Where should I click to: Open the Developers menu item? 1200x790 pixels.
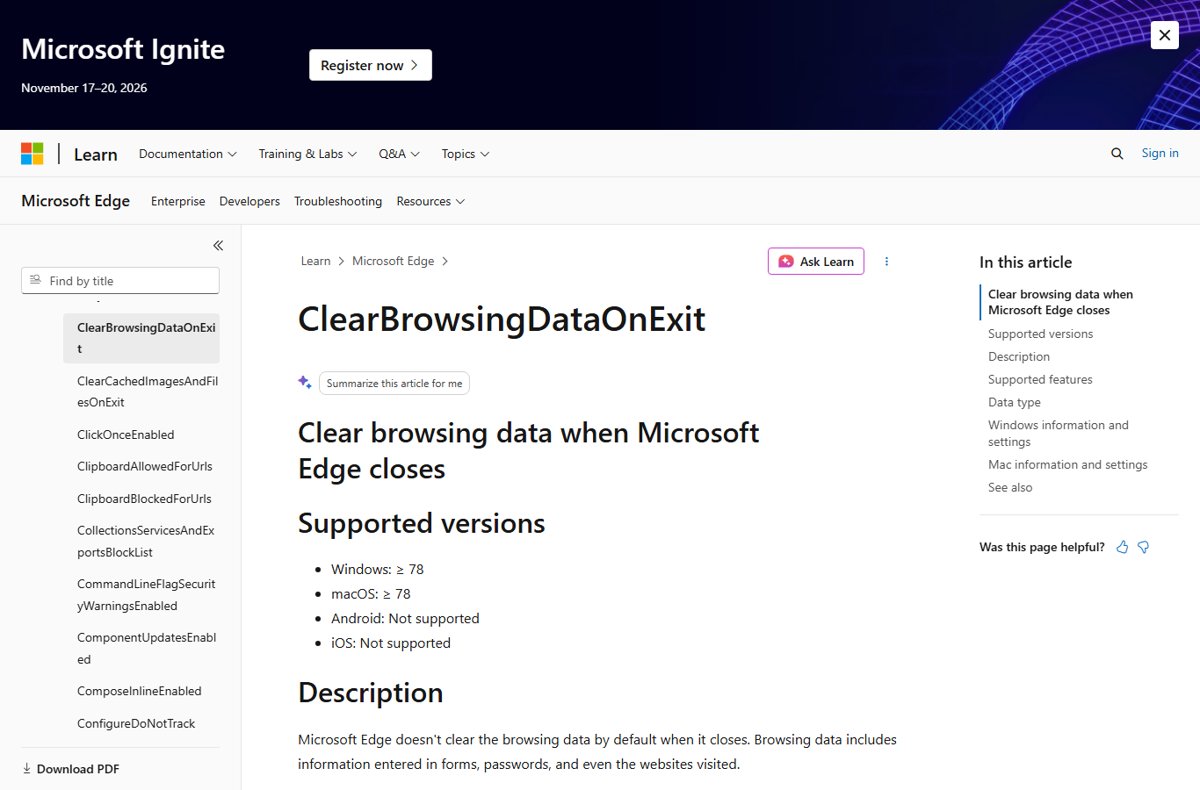(250, 201)
